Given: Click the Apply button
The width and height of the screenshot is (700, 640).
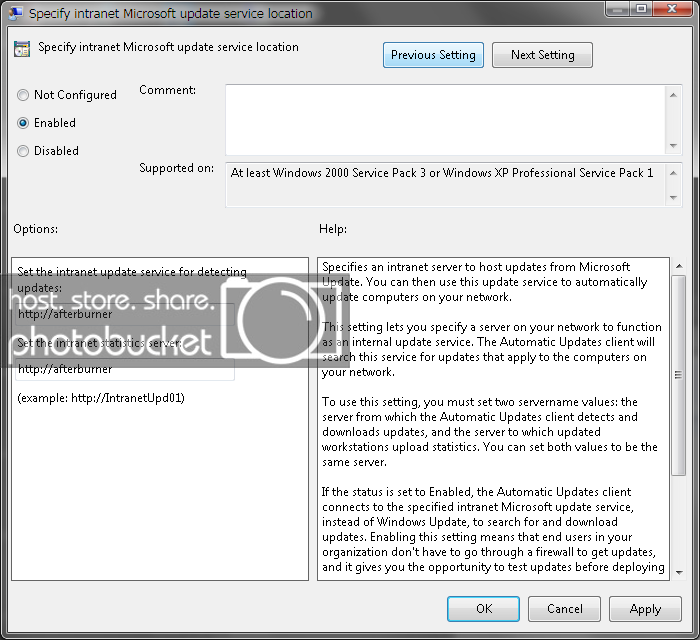Looking at the screenshot, I should click(x=645, y=609).
